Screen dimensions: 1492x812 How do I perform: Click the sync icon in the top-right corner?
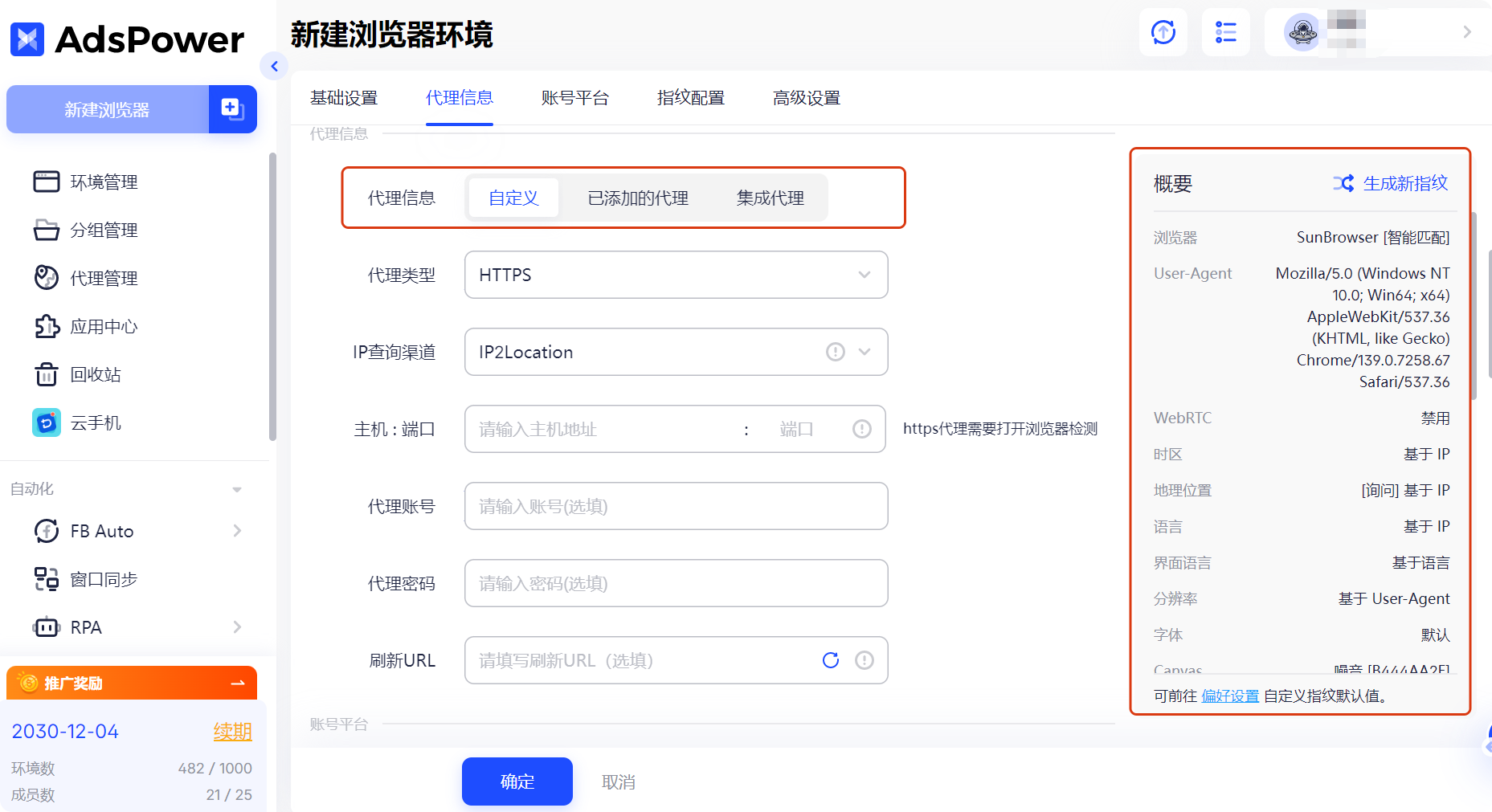tap(1163, 32)
